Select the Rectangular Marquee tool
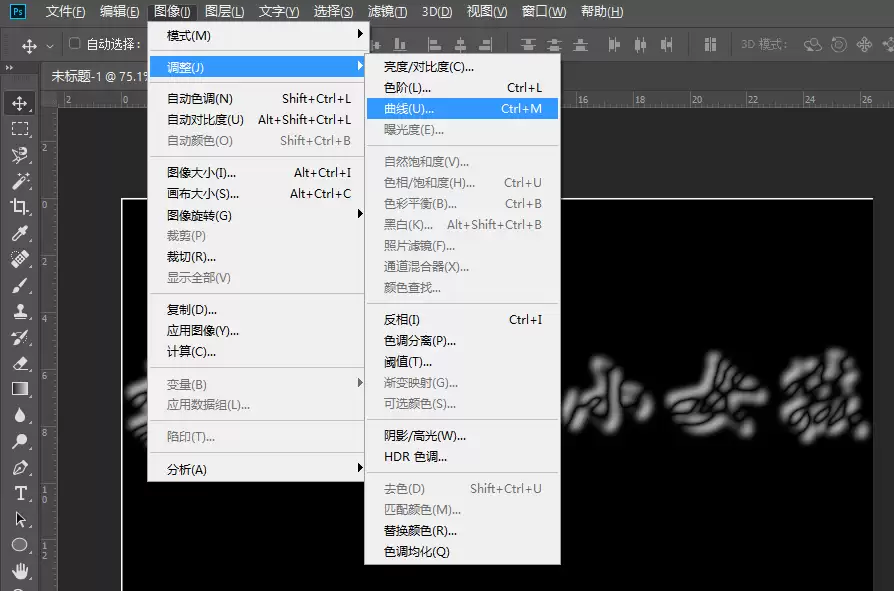The image size is (894, 591). click(x=20, y=129)
